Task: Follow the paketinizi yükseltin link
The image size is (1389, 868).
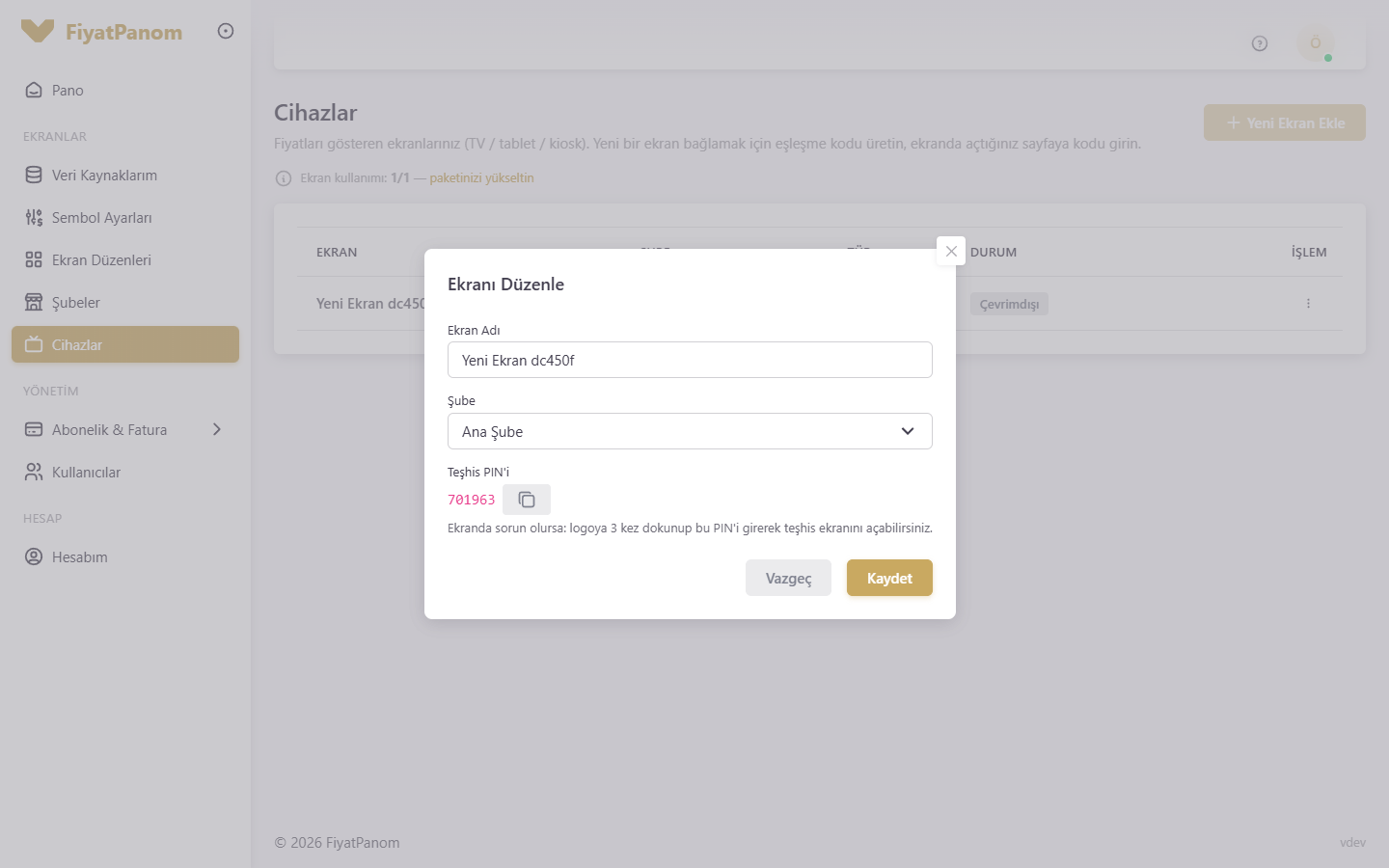Action: coord(481,177)
